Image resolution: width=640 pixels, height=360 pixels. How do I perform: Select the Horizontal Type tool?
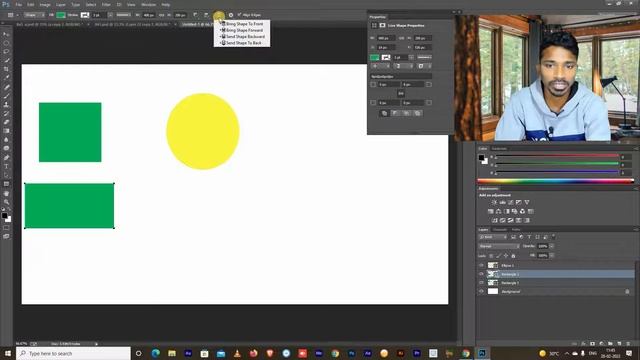(x=6, y=166)
